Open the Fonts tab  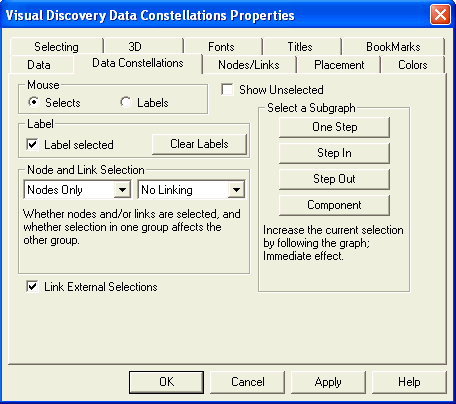coord(221,47)
